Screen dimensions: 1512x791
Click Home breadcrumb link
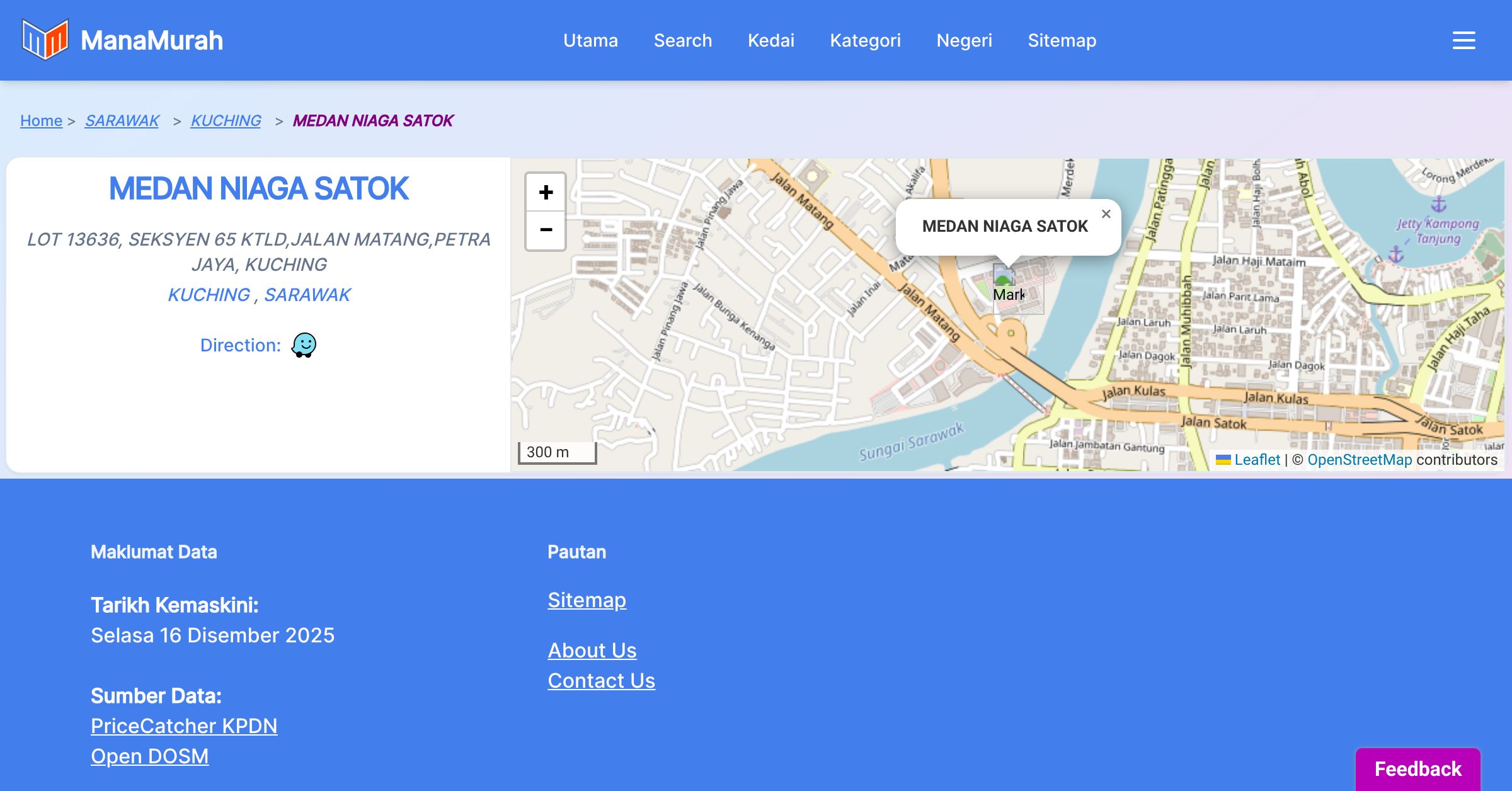(x=41, y=120)
